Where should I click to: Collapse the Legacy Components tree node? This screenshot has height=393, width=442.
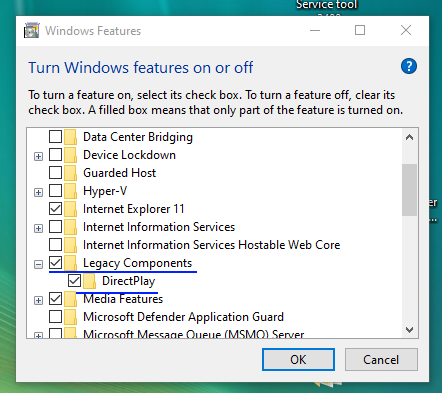pos(38,264)
